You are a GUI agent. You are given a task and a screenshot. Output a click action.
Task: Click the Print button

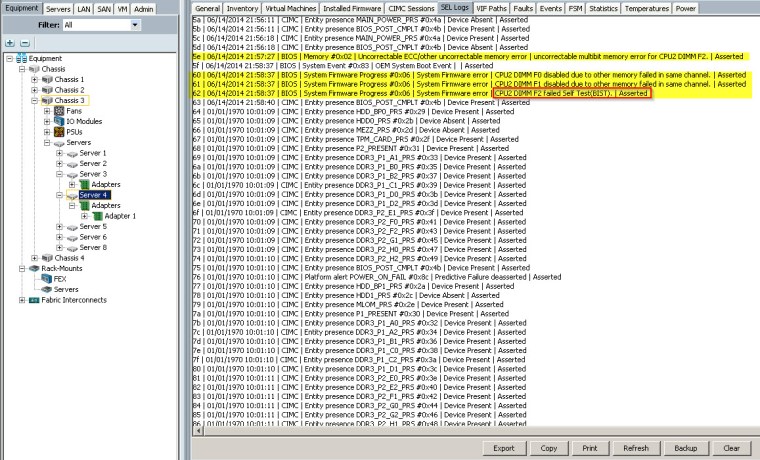(590, 448)
